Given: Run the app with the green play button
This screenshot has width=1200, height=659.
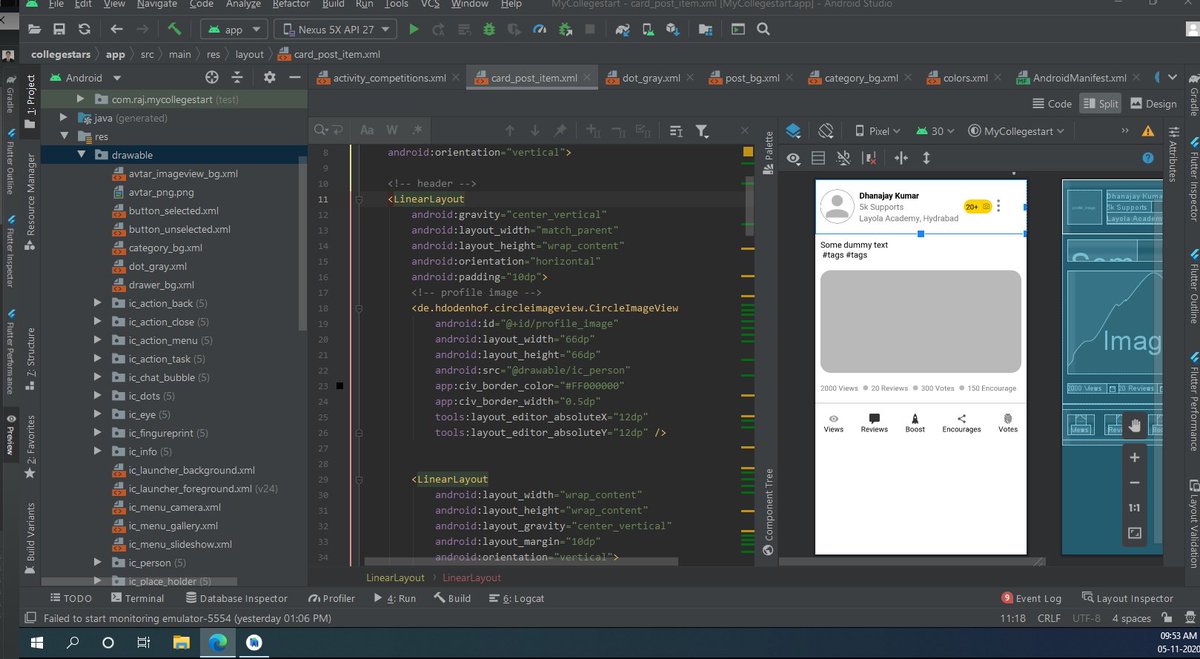Looking at the screenshot, I should pos(414,30).
